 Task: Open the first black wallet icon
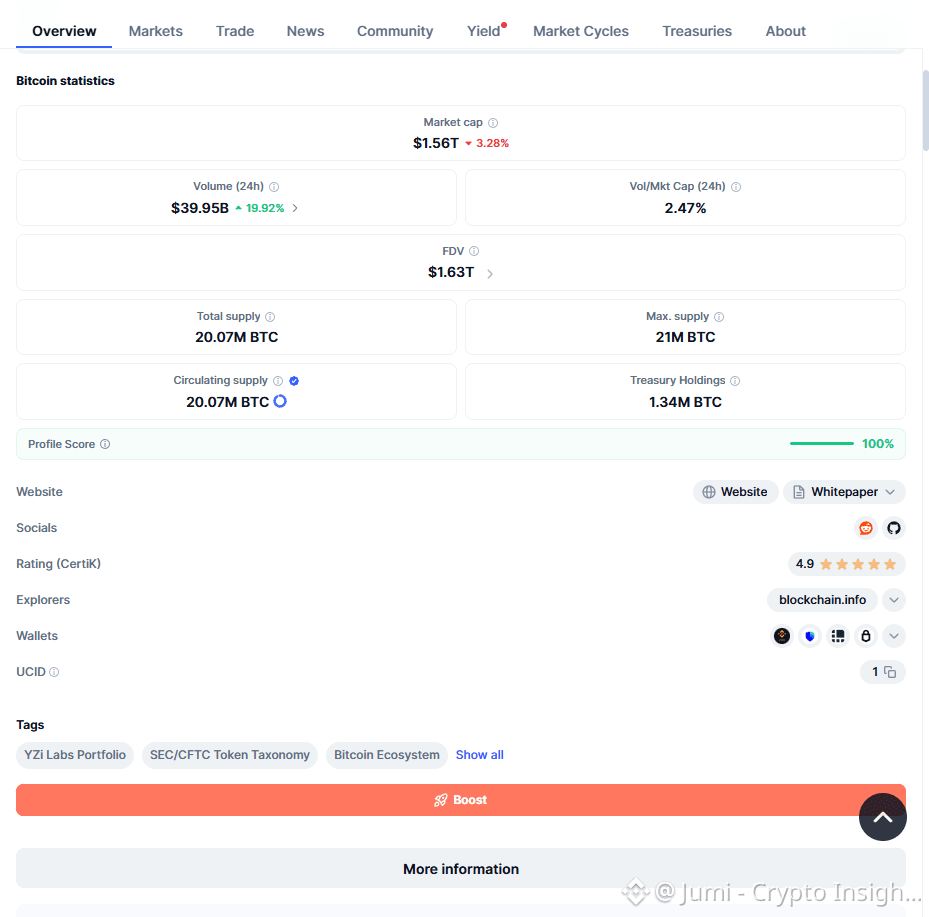782,636
